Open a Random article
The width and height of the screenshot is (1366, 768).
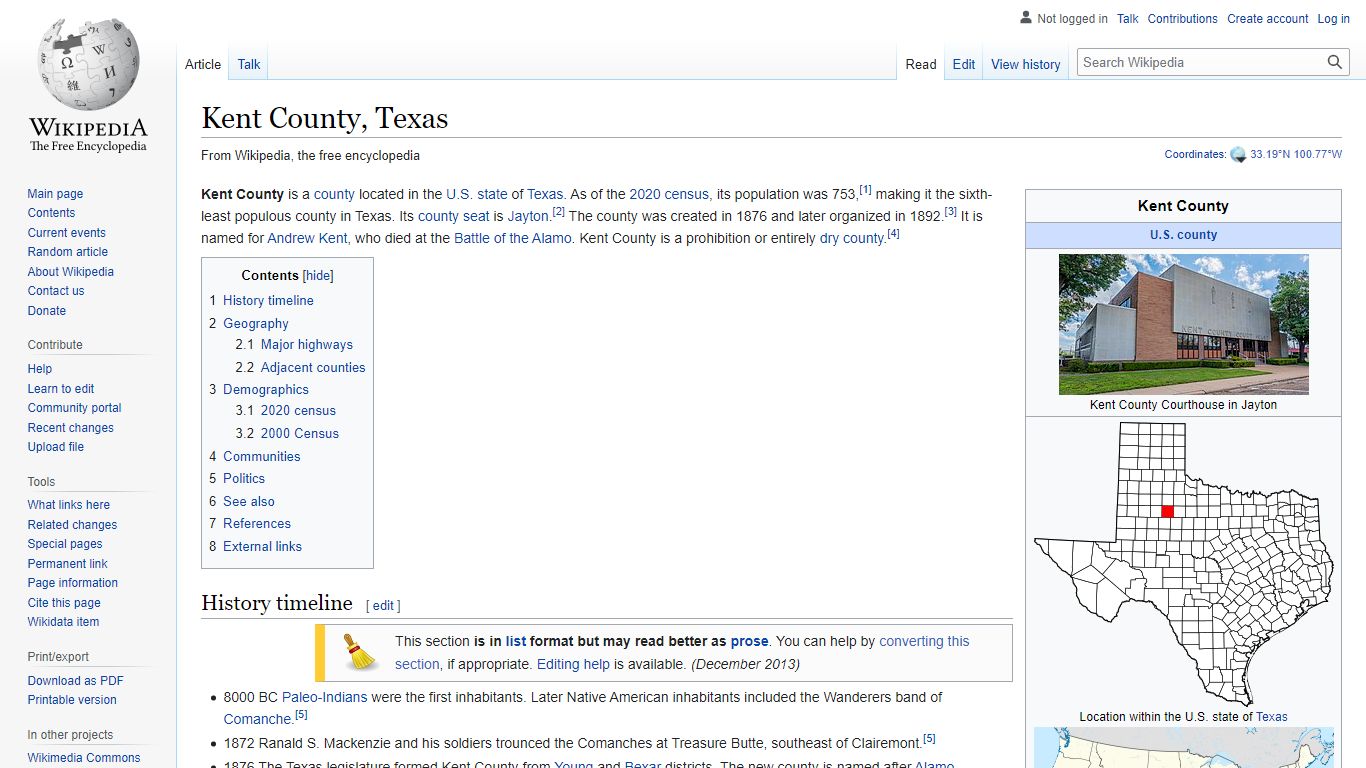[x=67, y=252]
